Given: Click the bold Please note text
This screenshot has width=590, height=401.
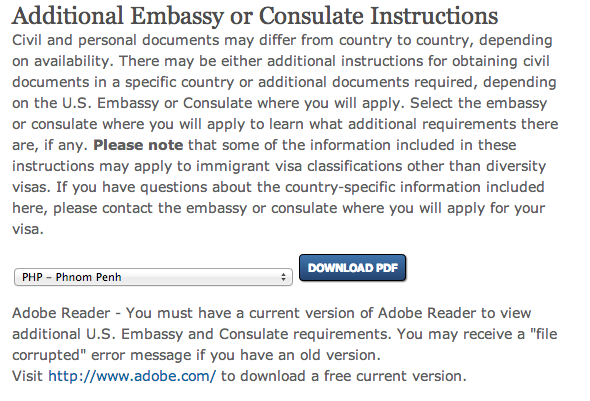Looking at the screenshot, I should click(x=138, y=145).
